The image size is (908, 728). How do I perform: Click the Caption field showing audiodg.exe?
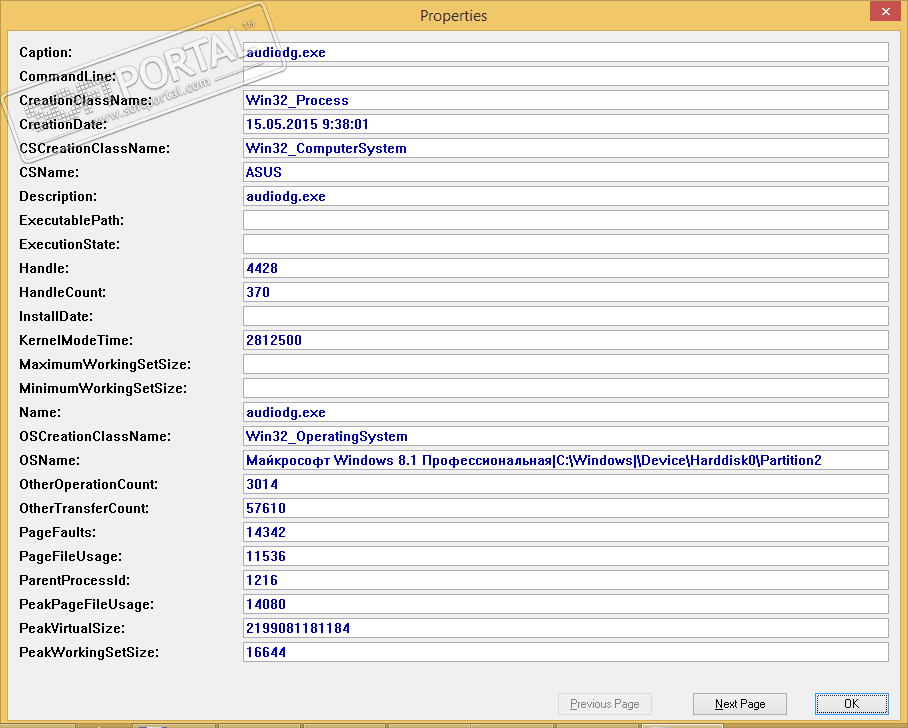tap(566, 52)
